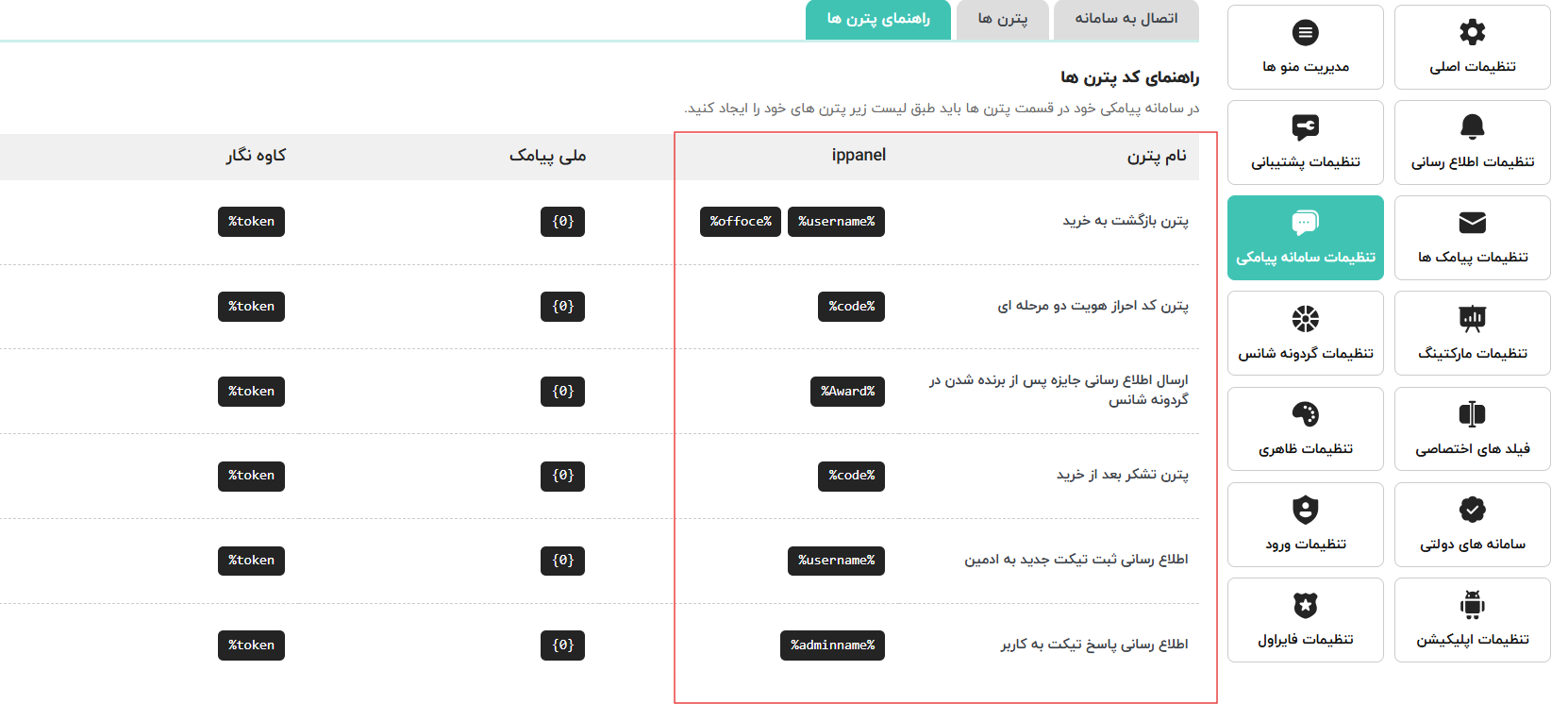1568x704 pixels.
Task: Select the راهنمای پترن ها tab
Action: tap(878, 19)
